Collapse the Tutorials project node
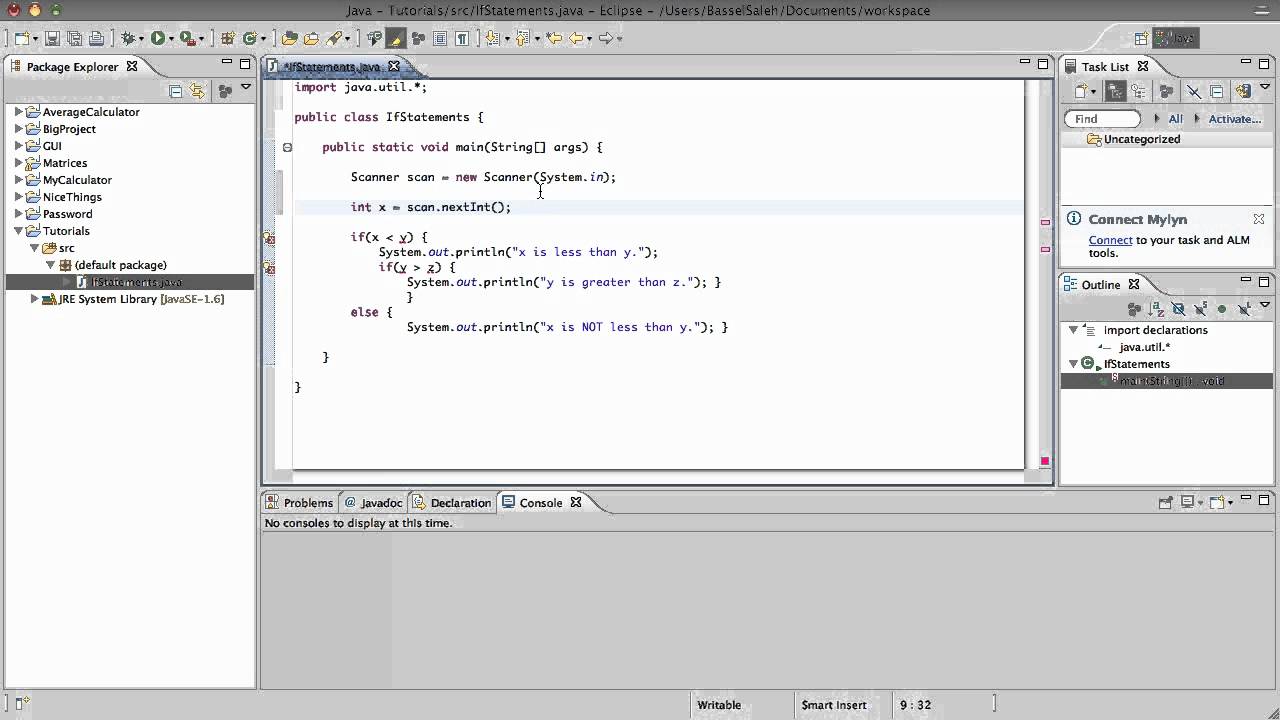This screenshot has height=720, width=1280. [18, 231]
